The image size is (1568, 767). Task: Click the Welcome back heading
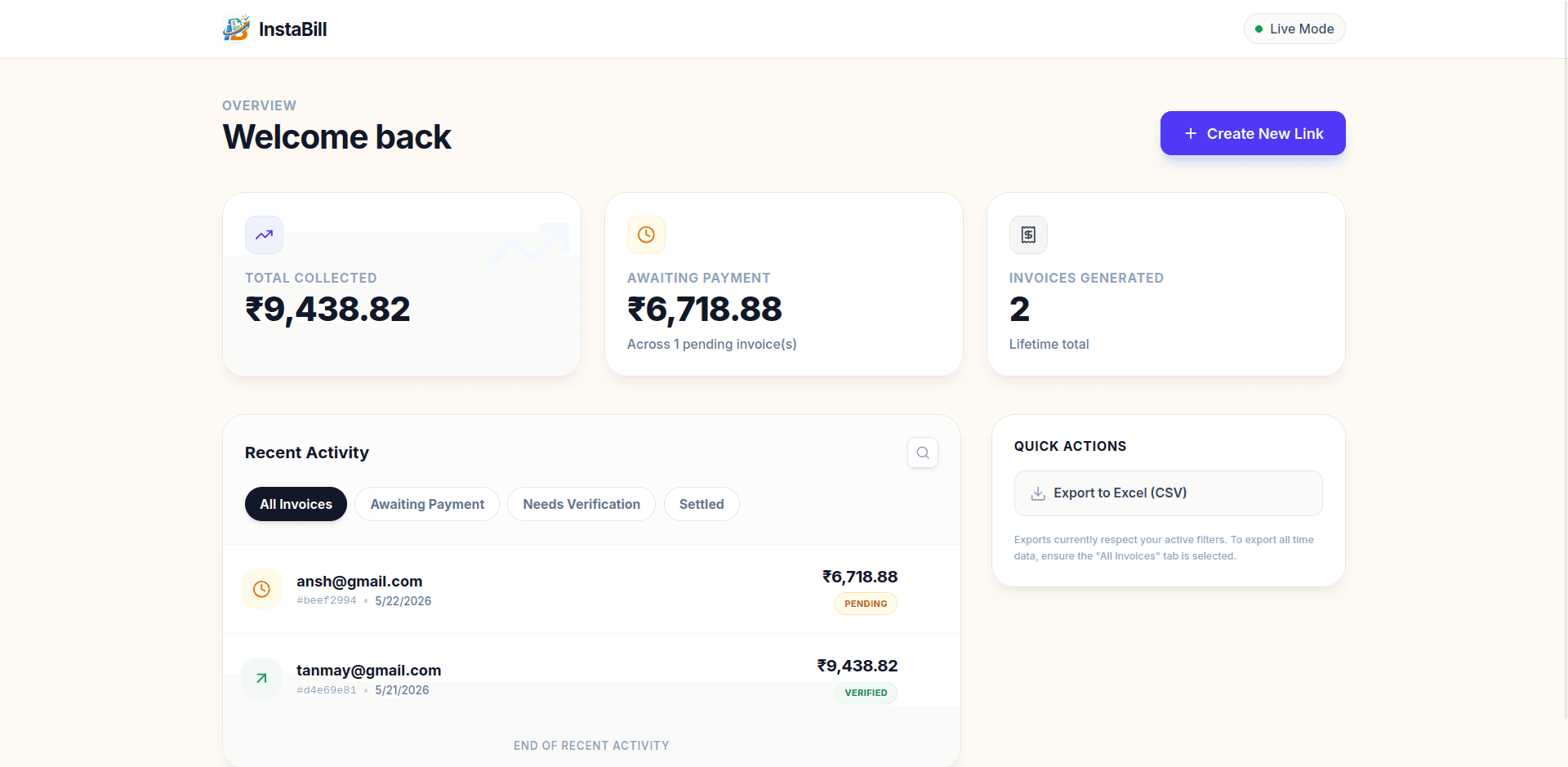coord(336,136)
